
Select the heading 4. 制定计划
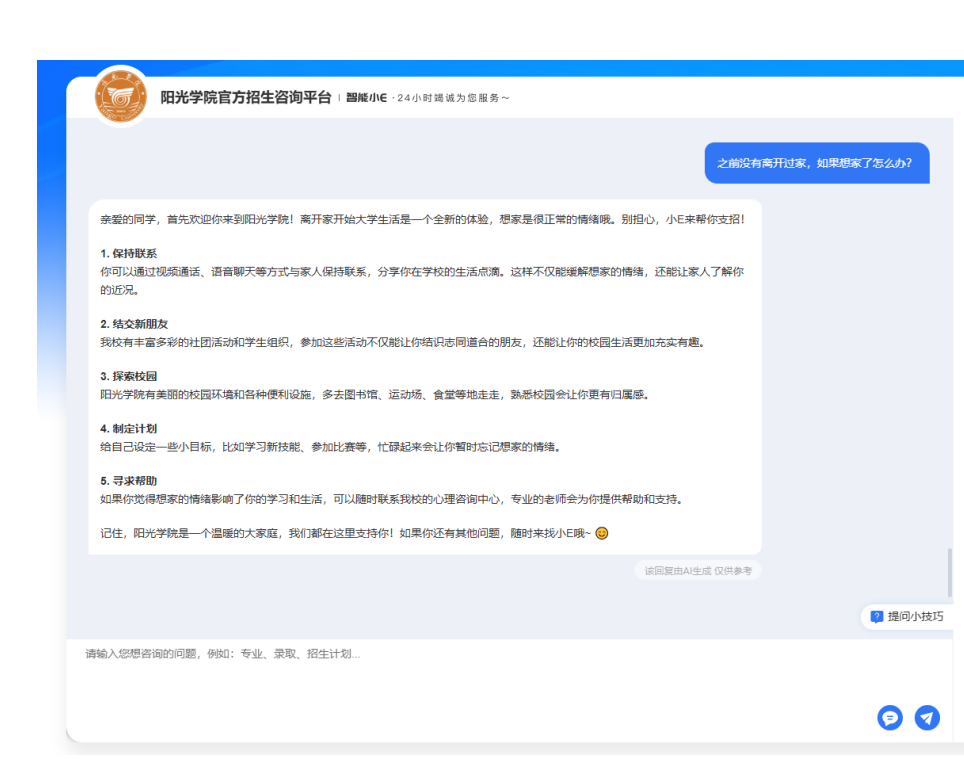(x=129, y=429)
